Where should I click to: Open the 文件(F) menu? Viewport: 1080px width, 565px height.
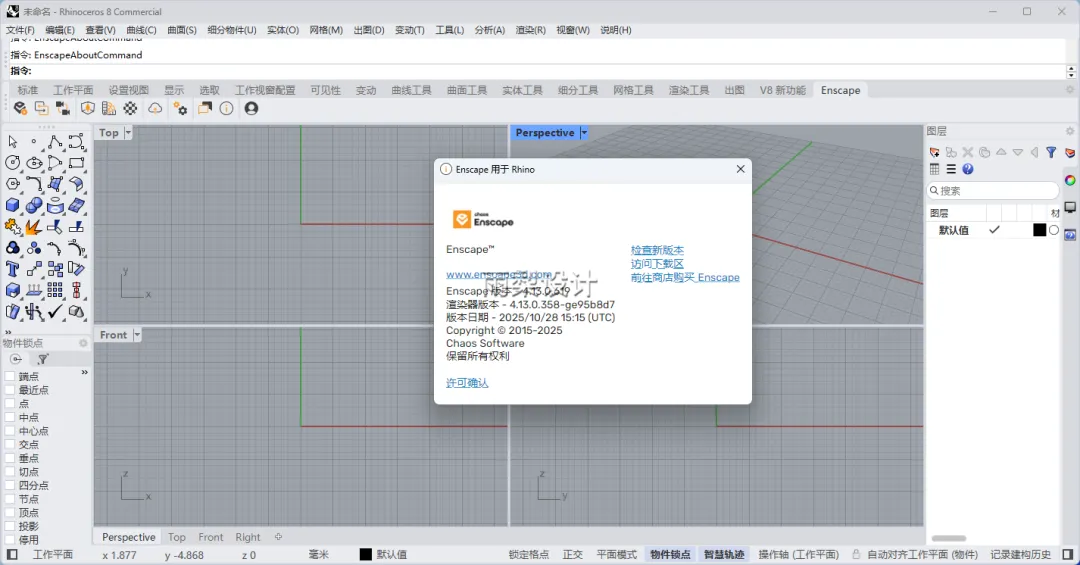(20, 30)
